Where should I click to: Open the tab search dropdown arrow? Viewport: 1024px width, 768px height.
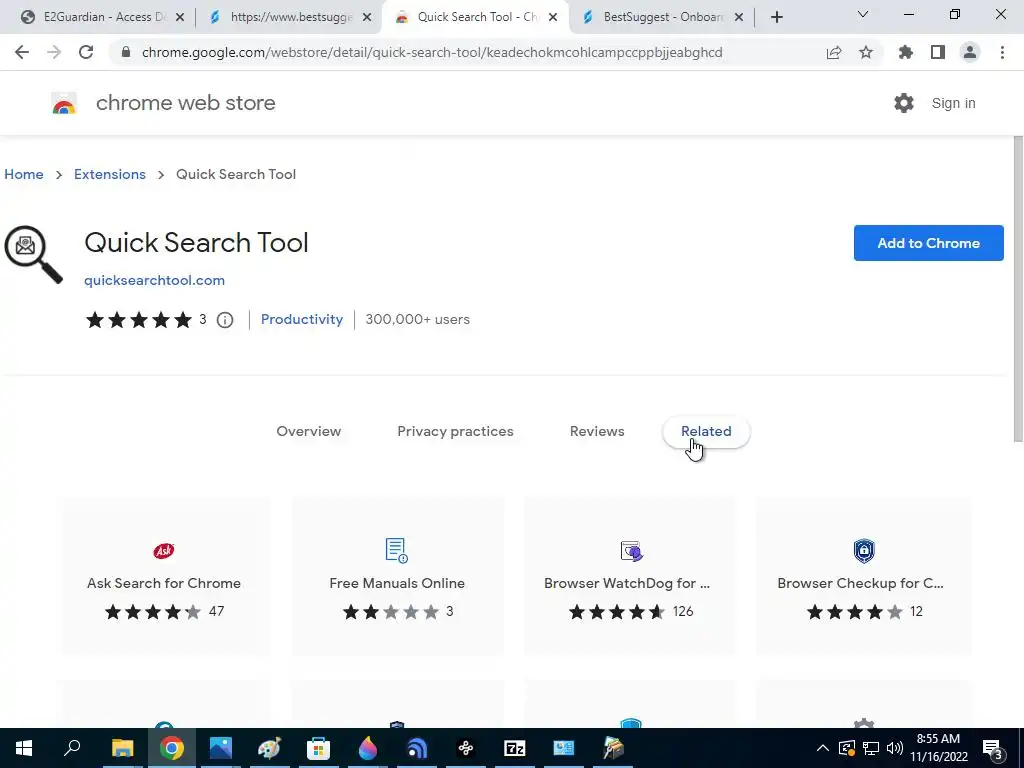click(863, 14)
